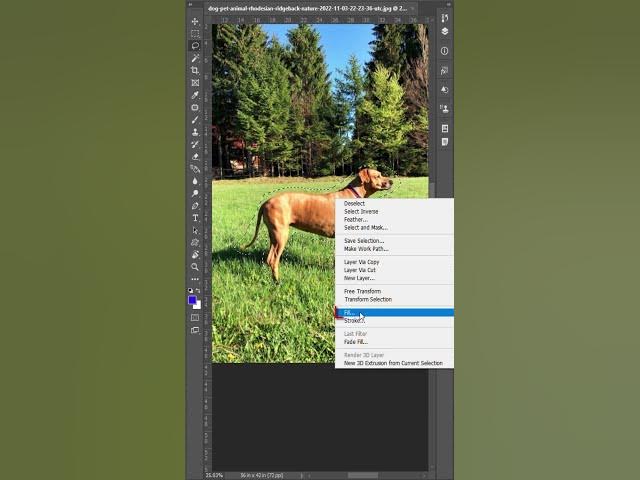Swap foreground and background colors
Screen dimensions: 640x480
pyautogui.click(x=198, y=290)
